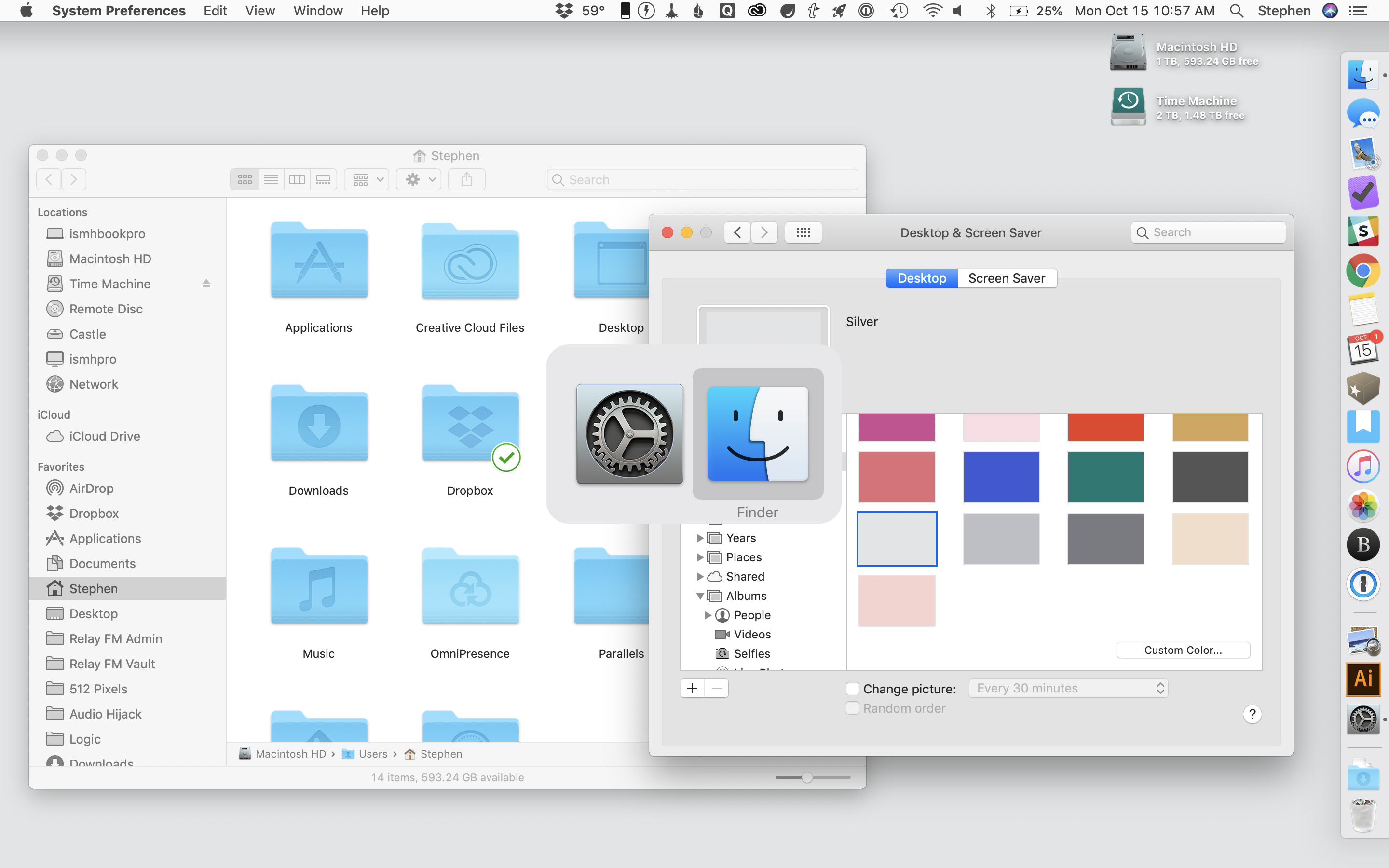Select Documents in Finder sidebar

pyautogui.click(x=127, y=564)
